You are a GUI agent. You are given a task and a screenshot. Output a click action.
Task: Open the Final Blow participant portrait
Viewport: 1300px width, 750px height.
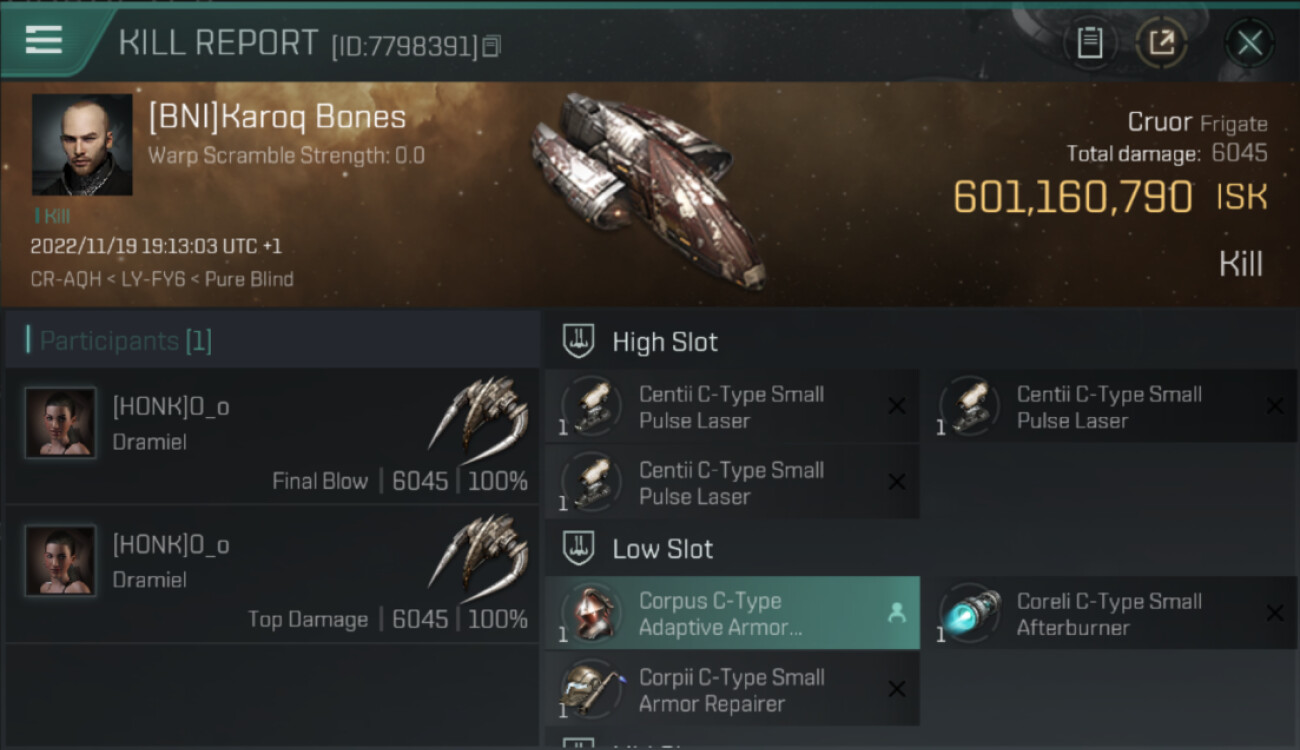(x=61, y=423)
